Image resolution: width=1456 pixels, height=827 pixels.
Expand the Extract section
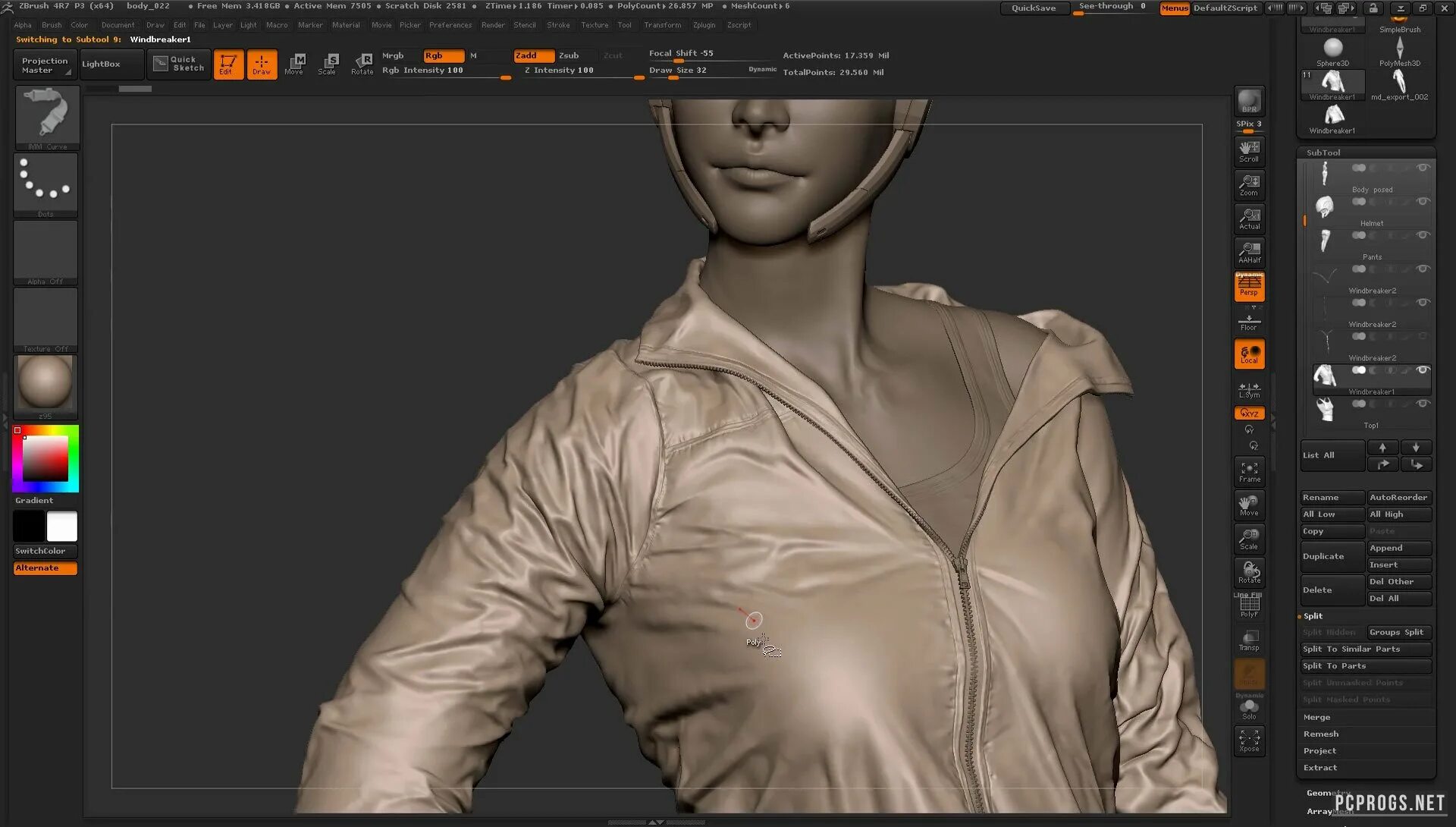(x=1319, y=768)
